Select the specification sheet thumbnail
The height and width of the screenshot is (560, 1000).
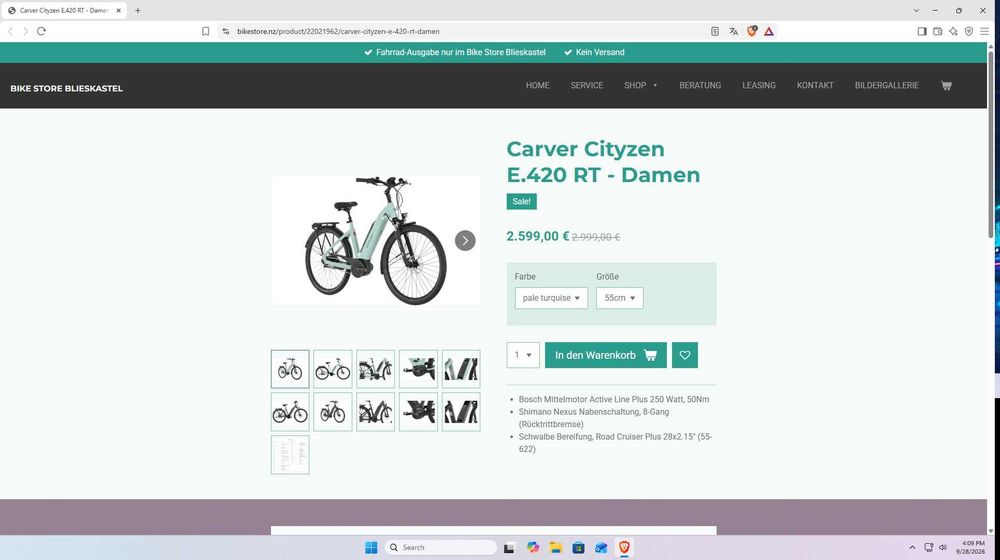[290, 455]
